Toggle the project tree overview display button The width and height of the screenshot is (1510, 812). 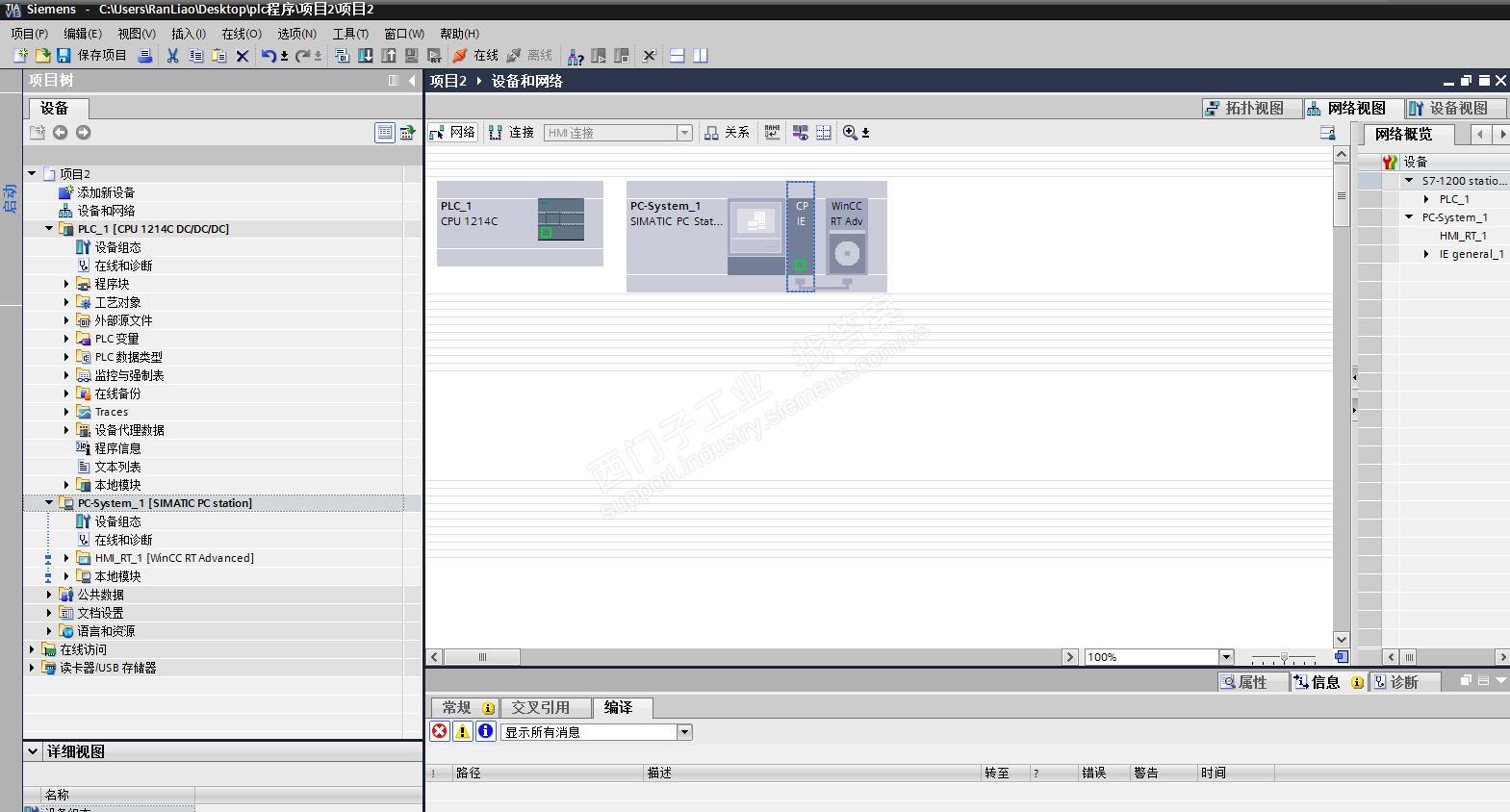tap(384, 133)
